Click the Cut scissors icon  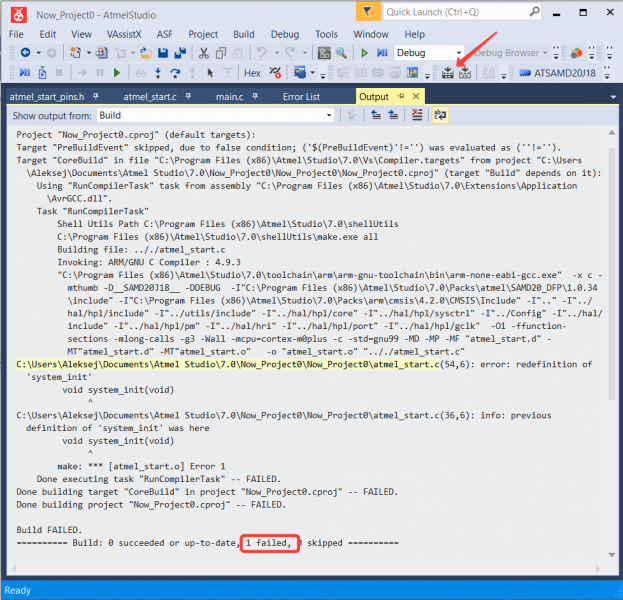pos(203,53)
